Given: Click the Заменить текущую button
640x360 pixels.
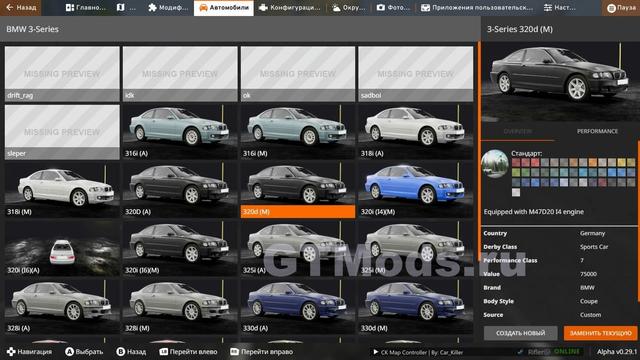Looking at the screenshot, I should tap(600, 333).
